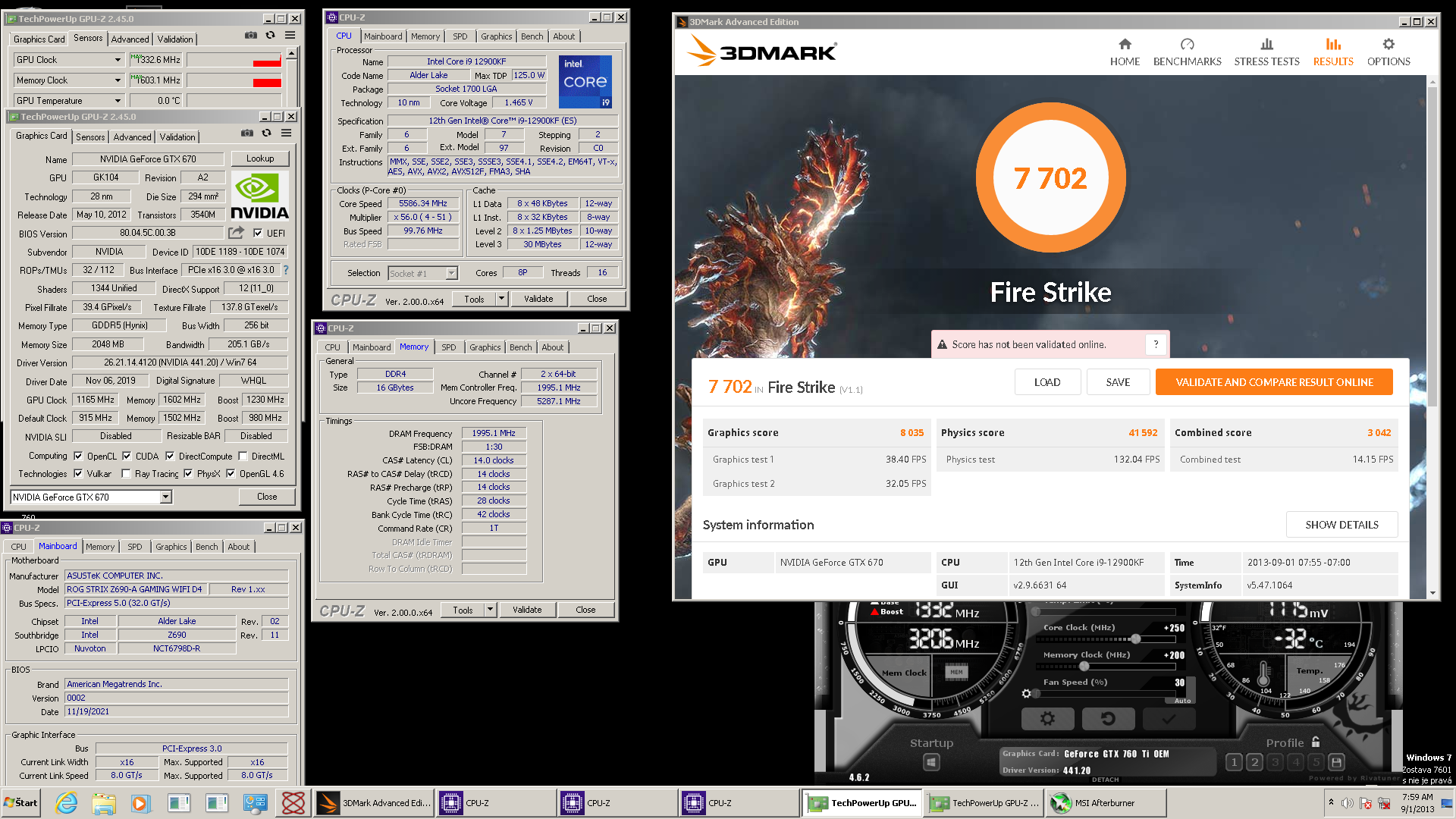Open the Tools dropdown arrow in CPU-Z CPU window
Screen dimensions: 1456x819
501,299
